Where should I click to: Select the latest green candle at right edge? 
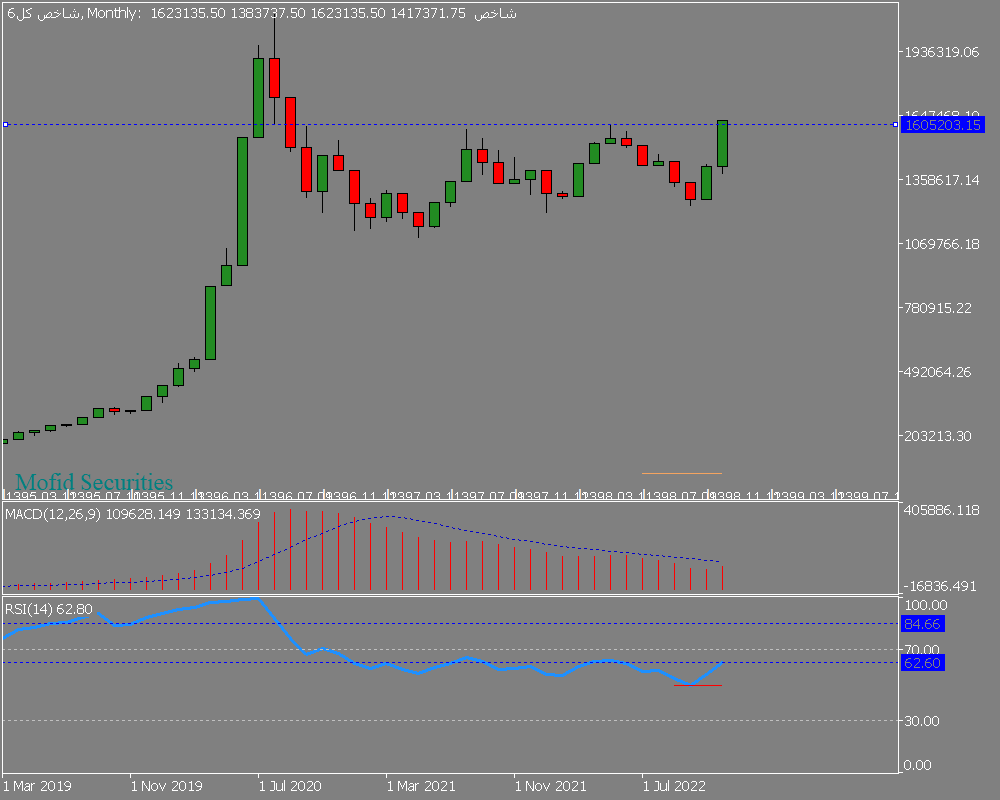(722, 143)
